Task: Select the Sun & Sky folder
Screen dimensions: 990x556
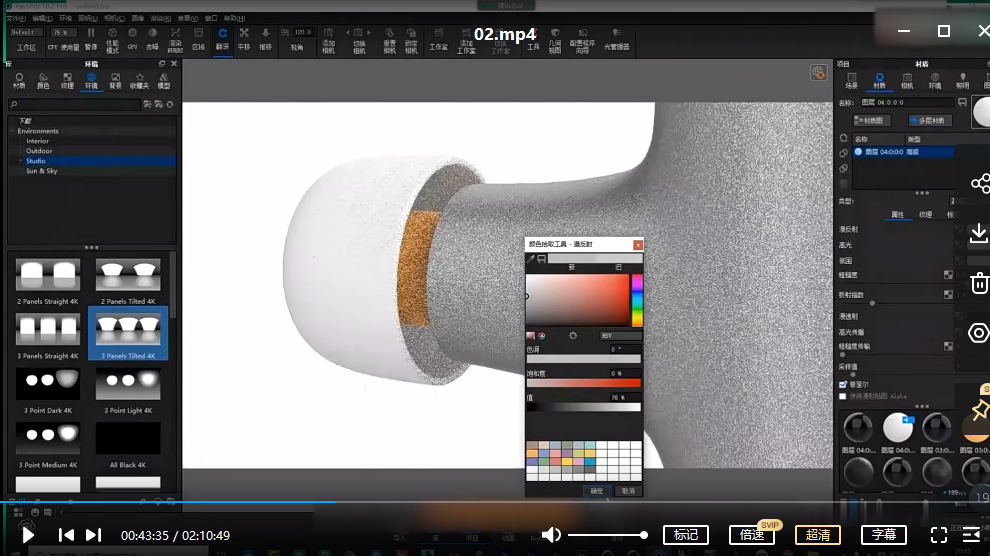Action: [42, 171]
